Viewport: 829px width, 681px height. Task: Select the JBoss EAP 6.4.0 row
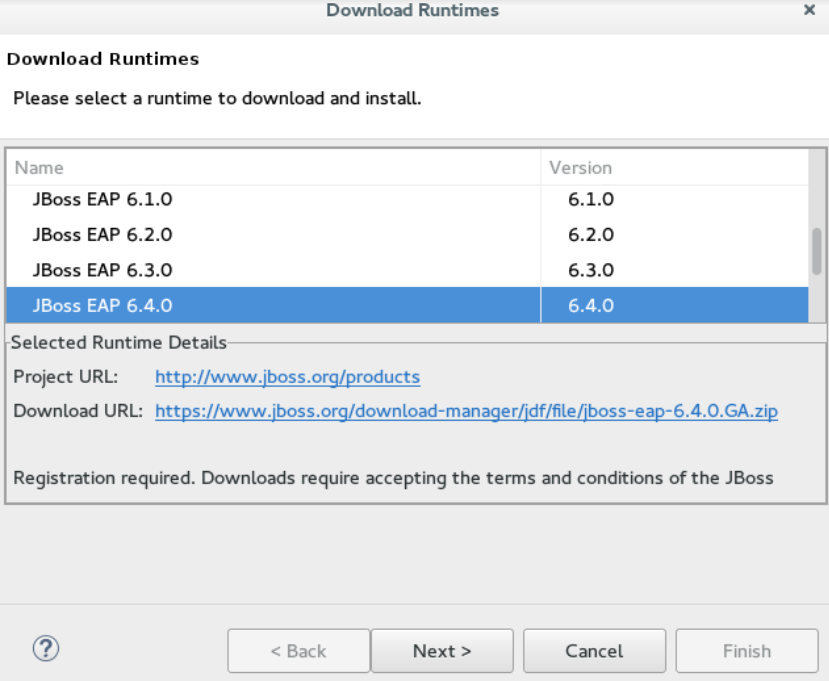(407, 306)
